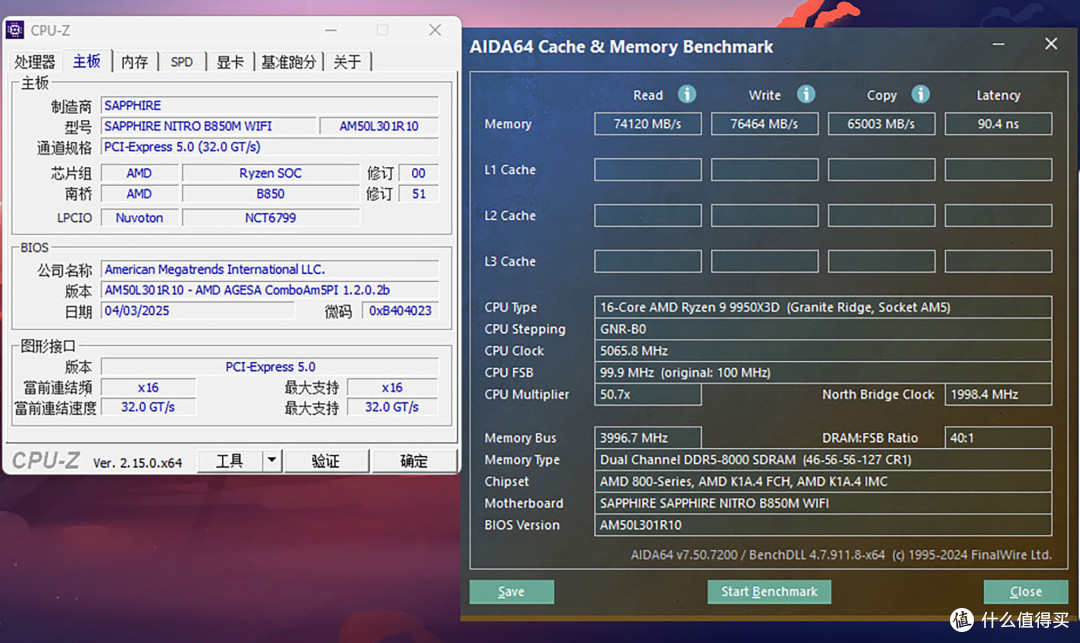
Task: Click the BIOS Version AM50L301R10 field in AIDA64
Action: (x=823, y=525)
